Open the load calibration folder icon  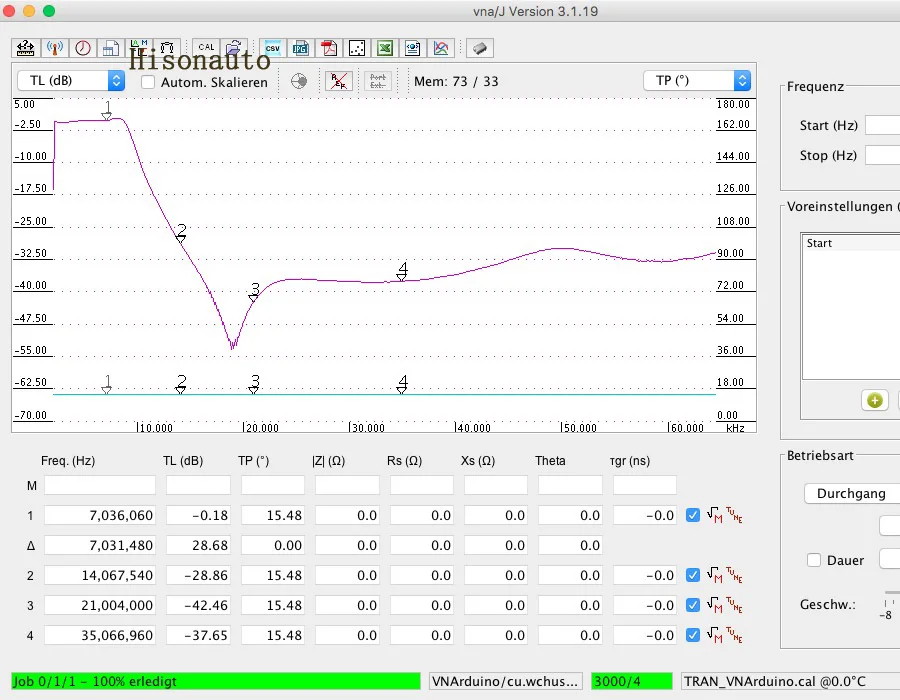pyautogui.click(x=234, y=48)
